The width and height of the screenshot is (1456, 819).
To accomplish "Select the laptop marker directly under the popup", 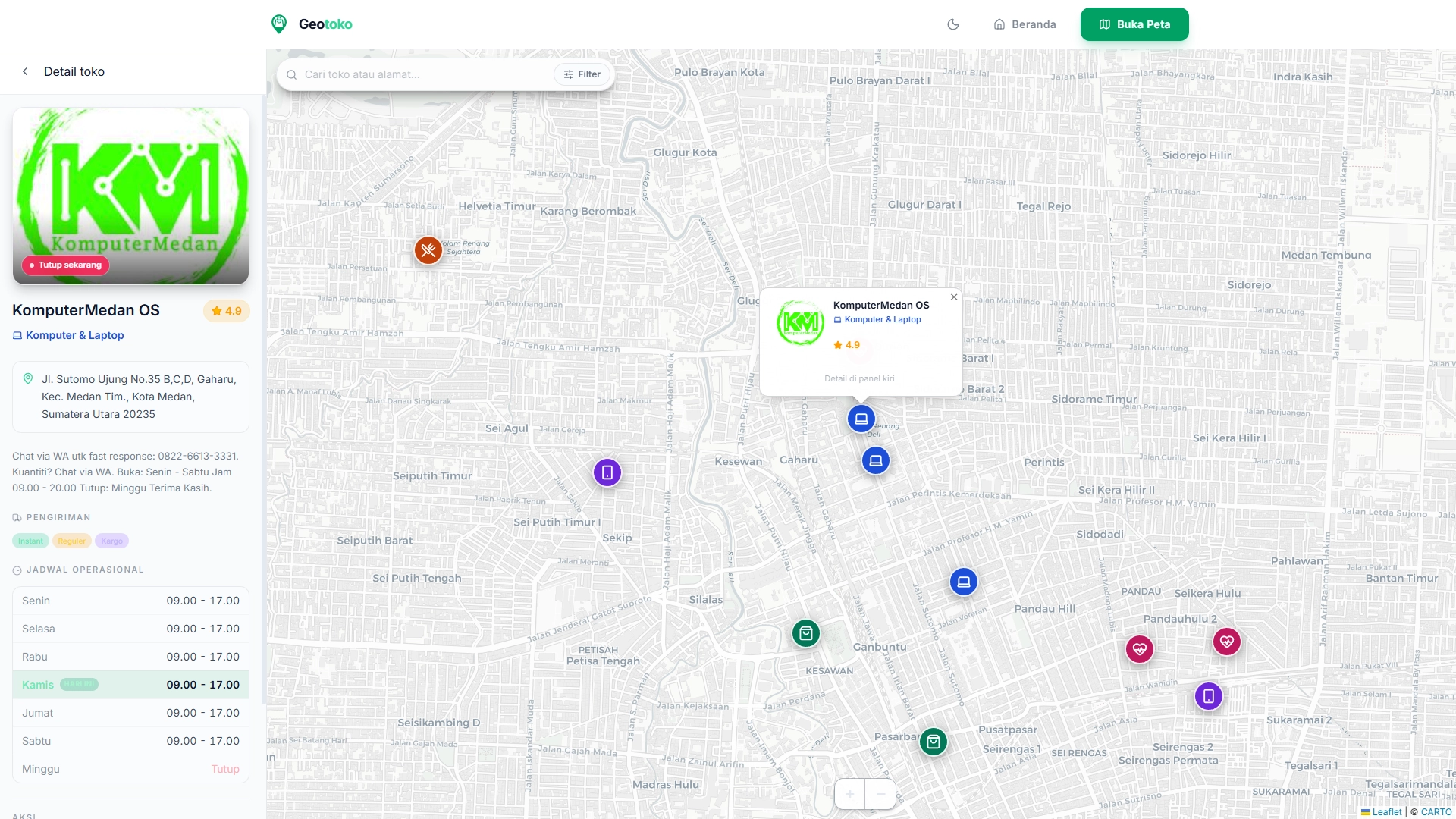I will coord(861,419).
